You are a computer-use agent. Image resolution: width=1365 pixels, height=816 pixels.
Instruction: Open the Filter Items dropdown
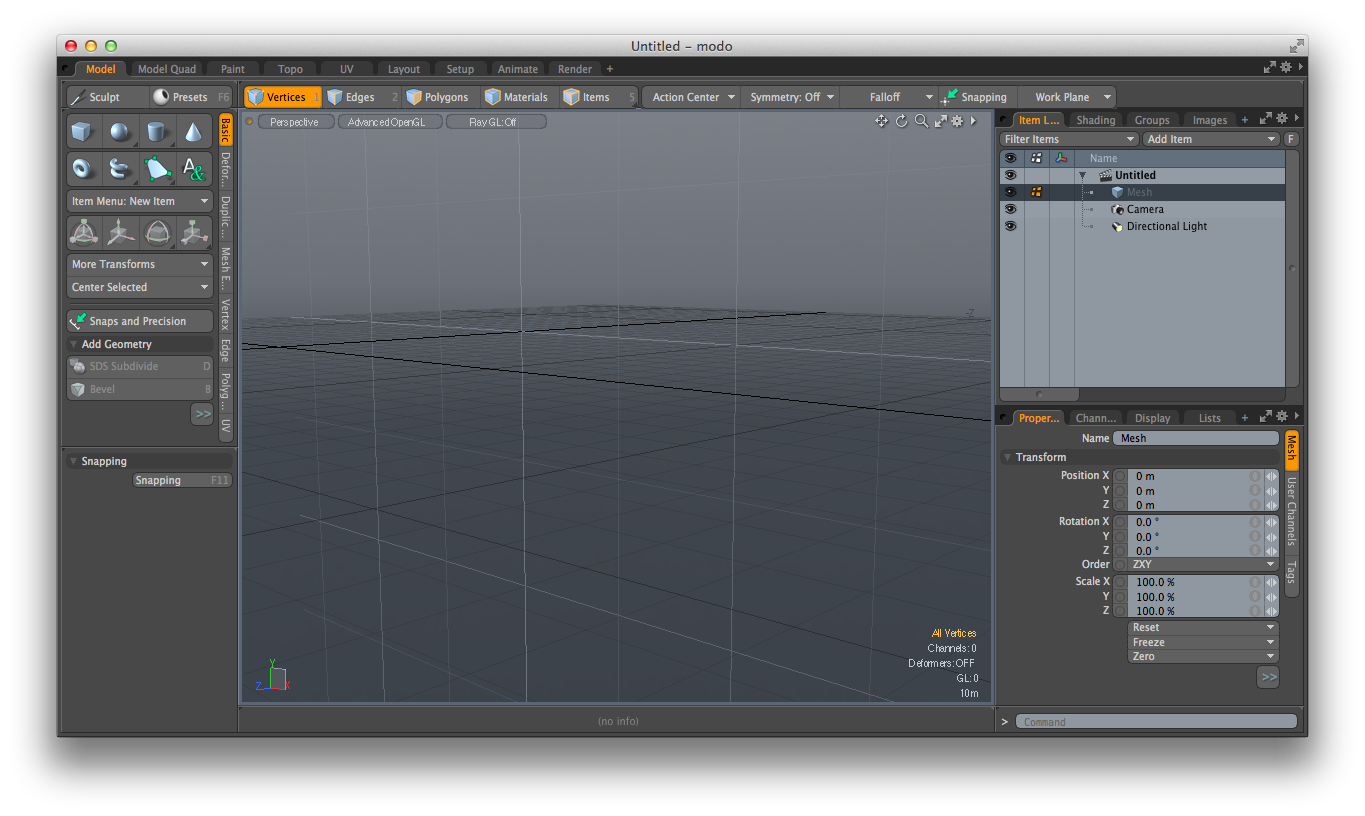pos(1069,139)
